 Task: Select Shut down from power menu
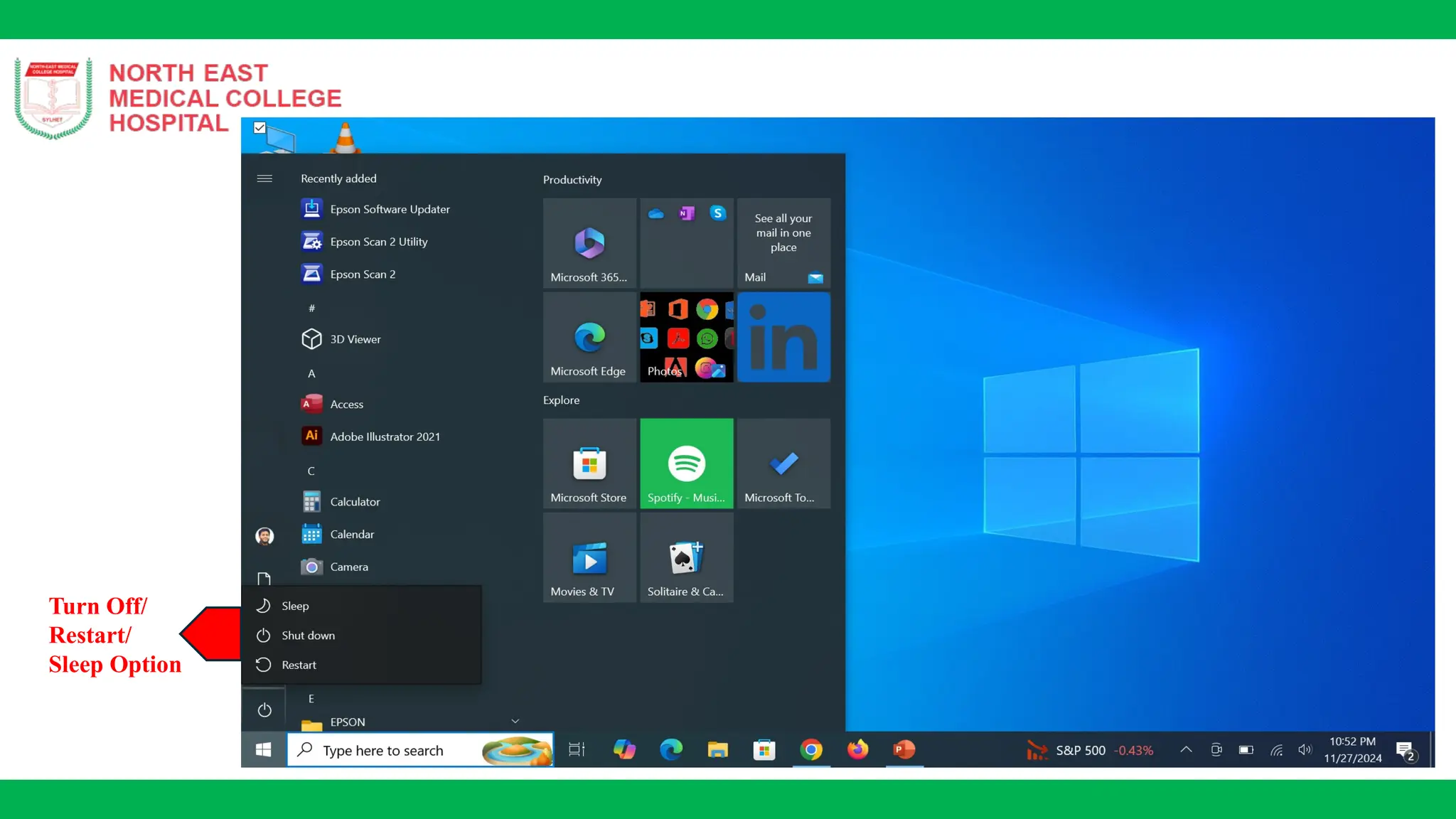pos(308,636)
